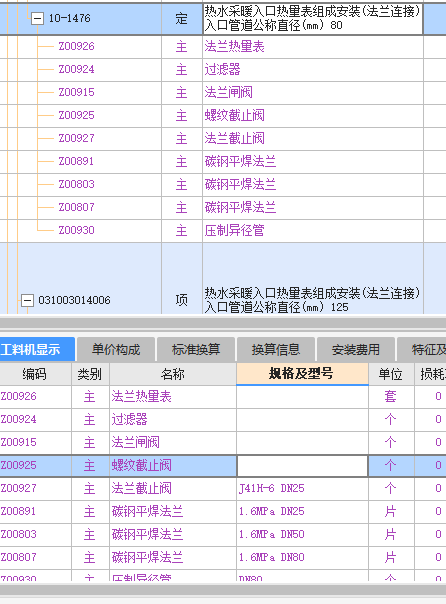The height and width of the screenshot is (604, 446).
Task: Click Z00891 code in lower table
Action: point(18,511)
